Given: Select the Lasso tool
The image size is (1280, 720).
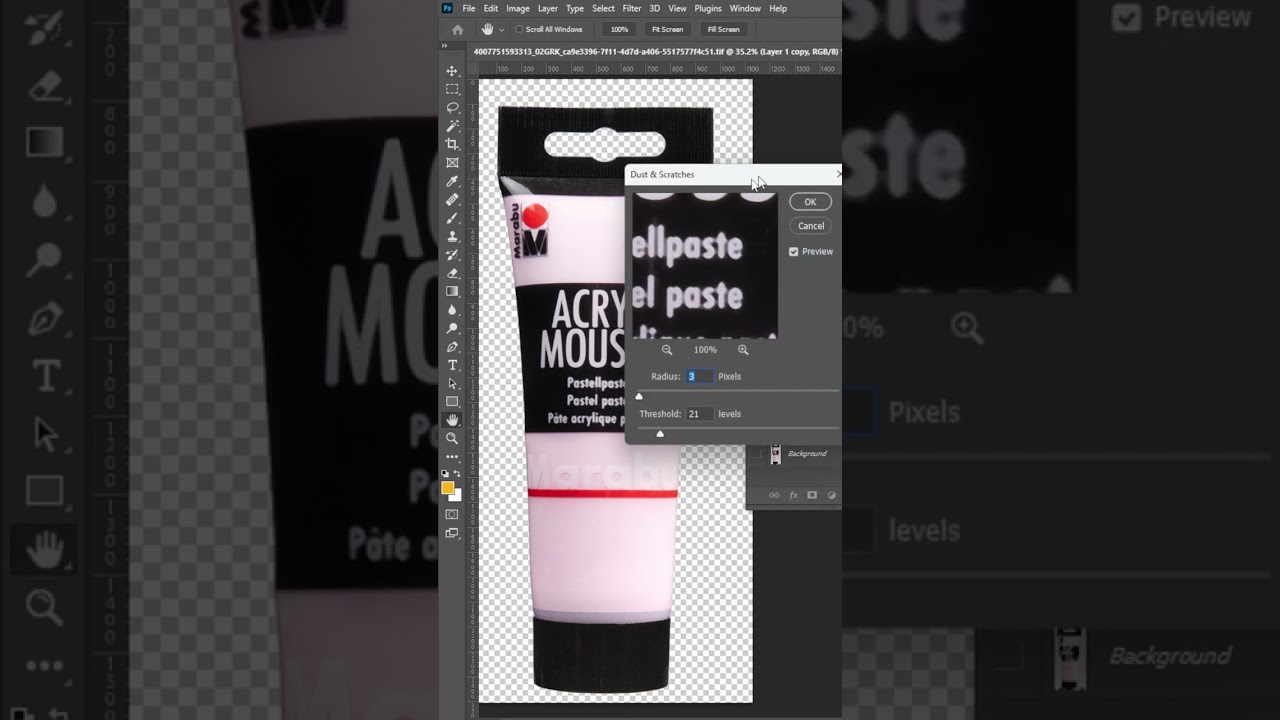Looking at the screenshot, I should coord(452,107).
